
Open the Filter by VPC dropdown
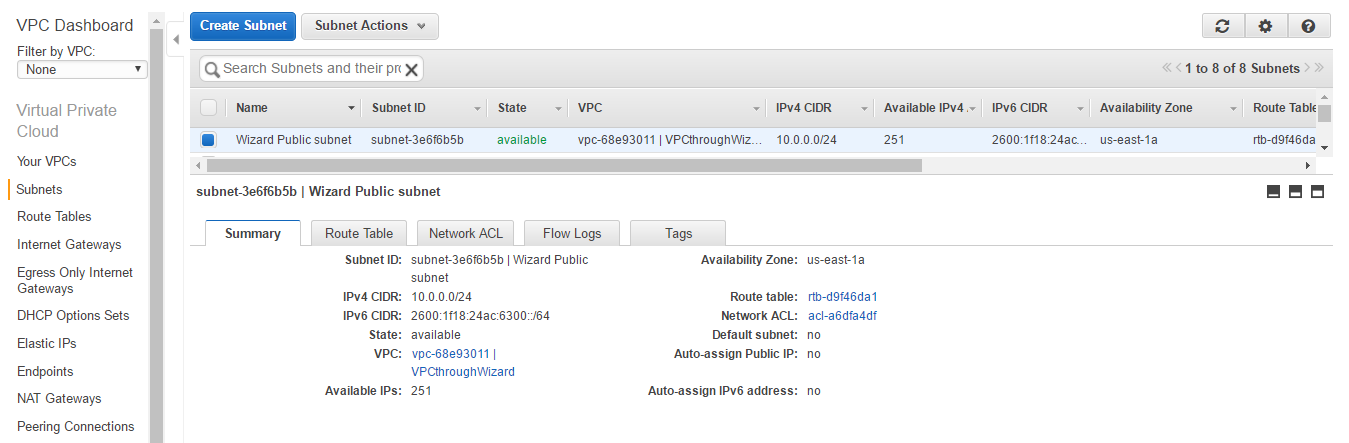(x=82, y=70)
